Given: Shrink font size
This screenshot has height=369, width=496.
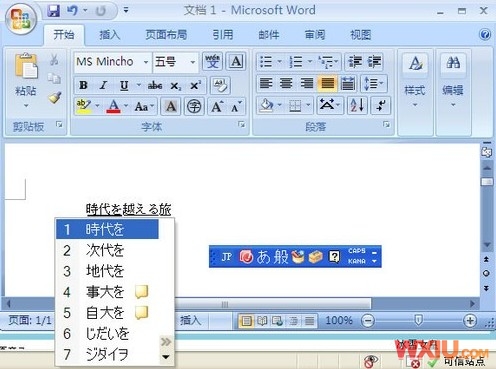Looking at the screenshot, I should click(x=237, y=107).
